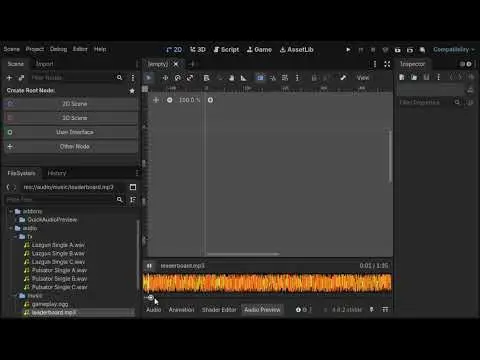Click the Filter Nodes search field

pos(77,78)
